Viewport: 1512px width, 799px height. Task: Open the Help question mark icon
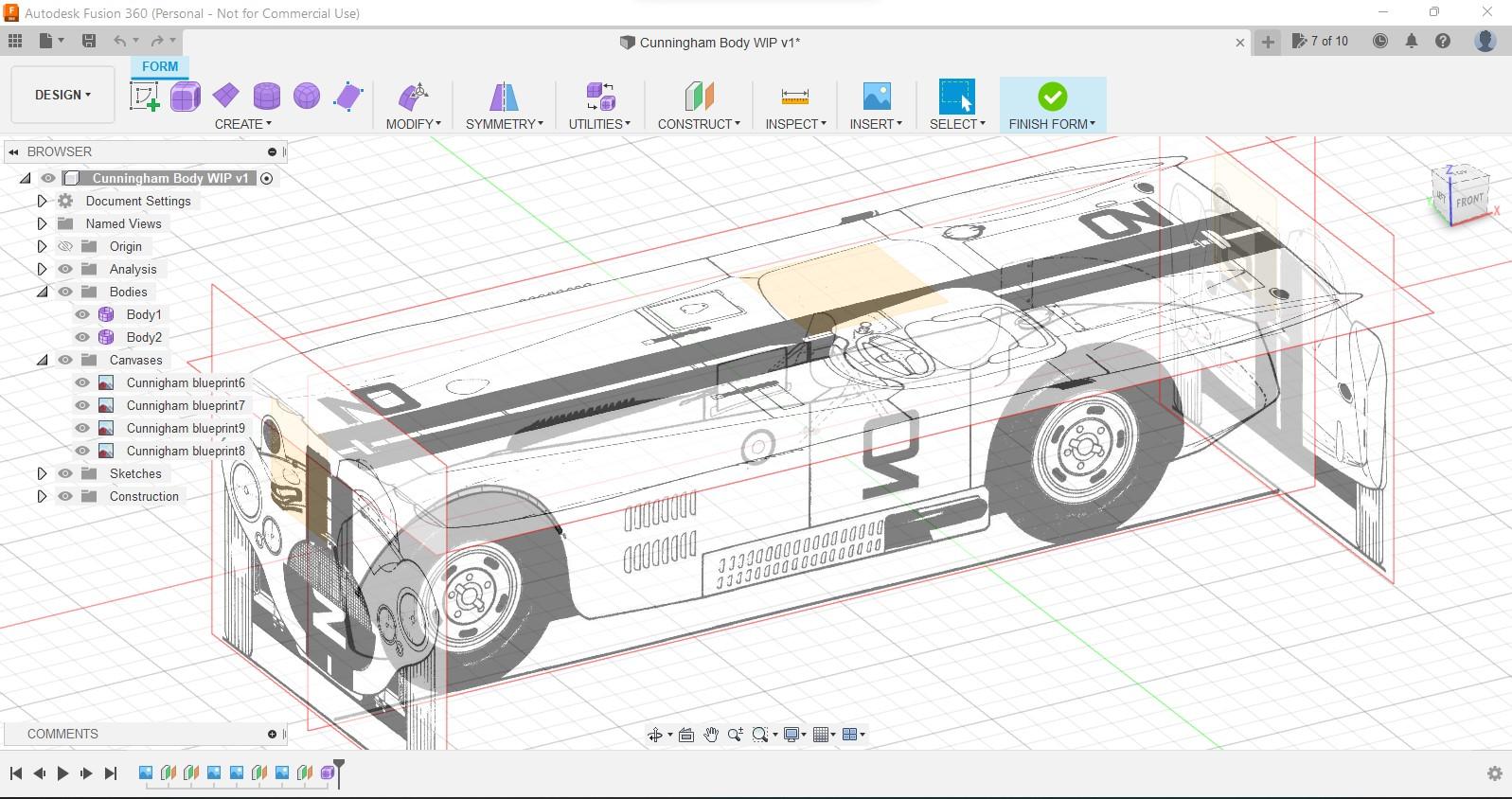[1443, 41]
